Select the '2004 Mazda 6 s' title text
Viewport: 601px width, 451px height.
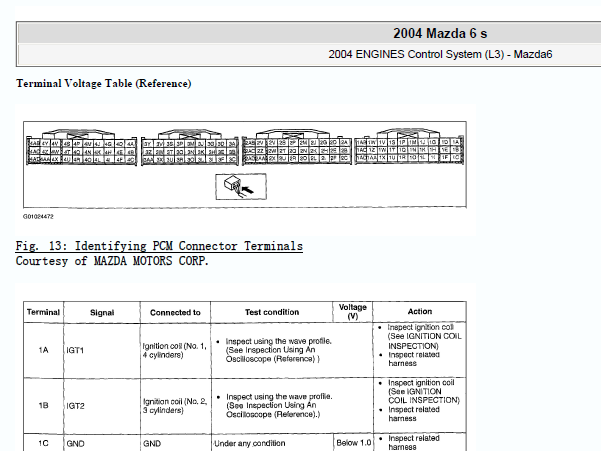point(440,33)
